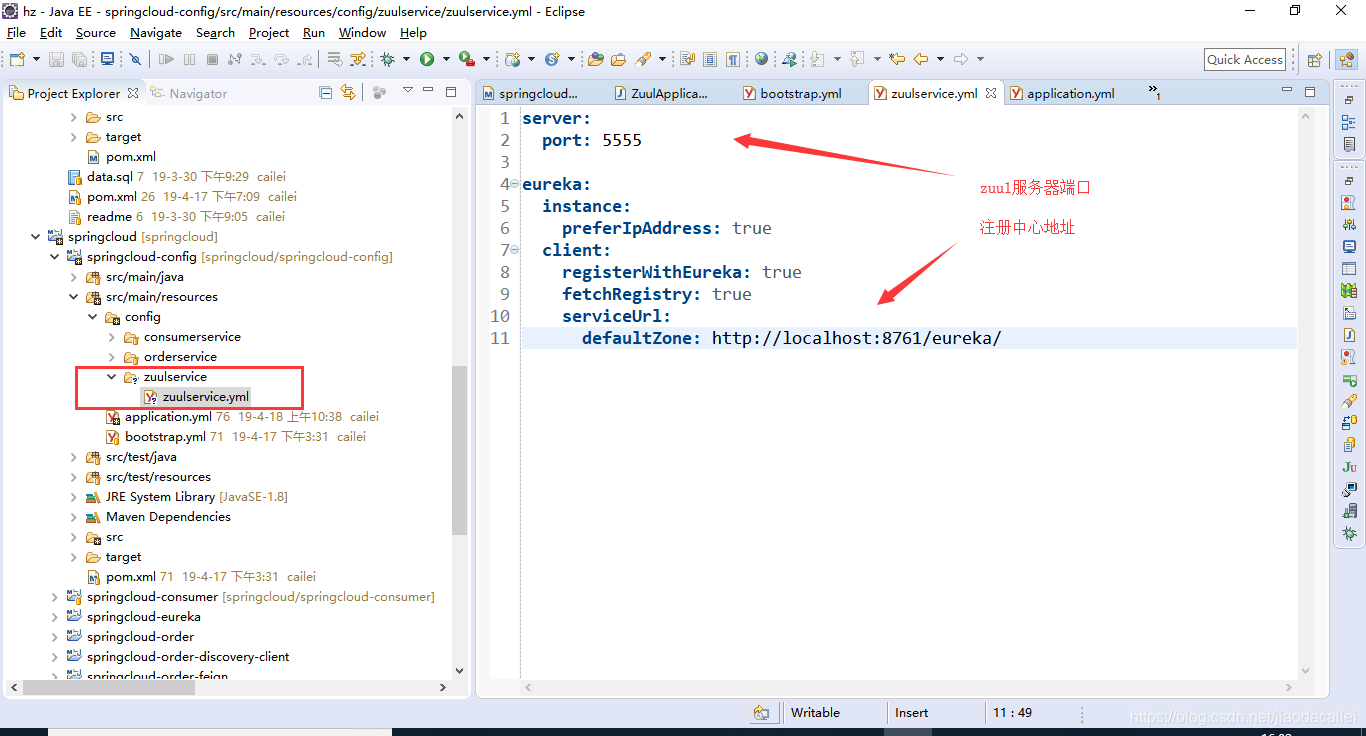Viewport: 1366px width, 736px height.
Task: Click the Disconnect debug icon
Action: click(235, 59)
